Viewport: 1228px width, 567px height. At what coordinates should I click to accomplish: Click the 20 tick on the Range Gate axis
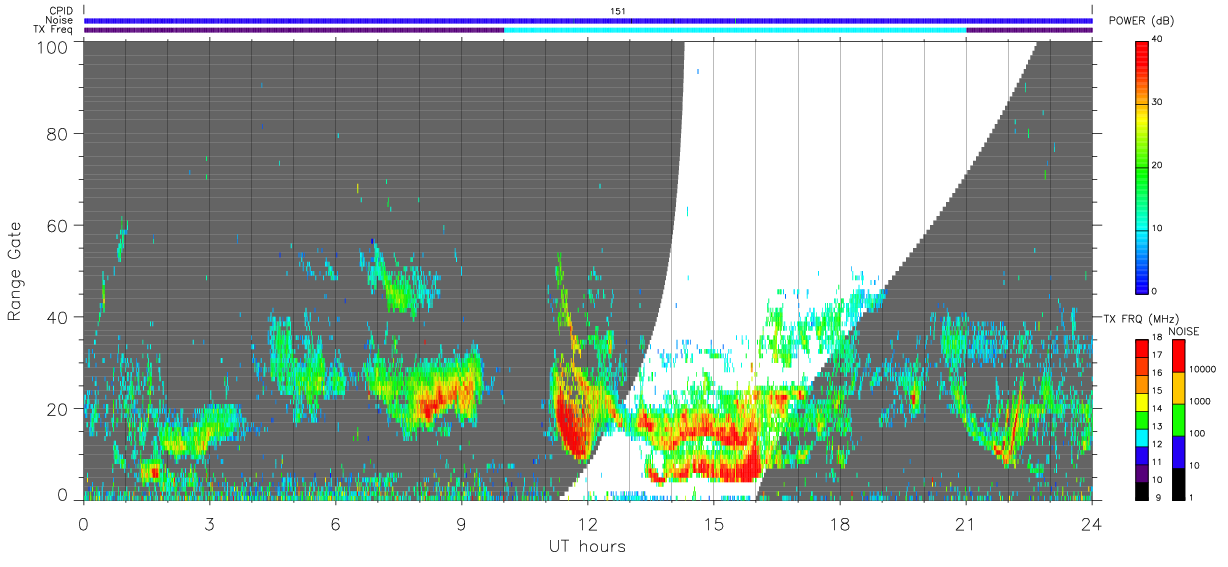56,409
